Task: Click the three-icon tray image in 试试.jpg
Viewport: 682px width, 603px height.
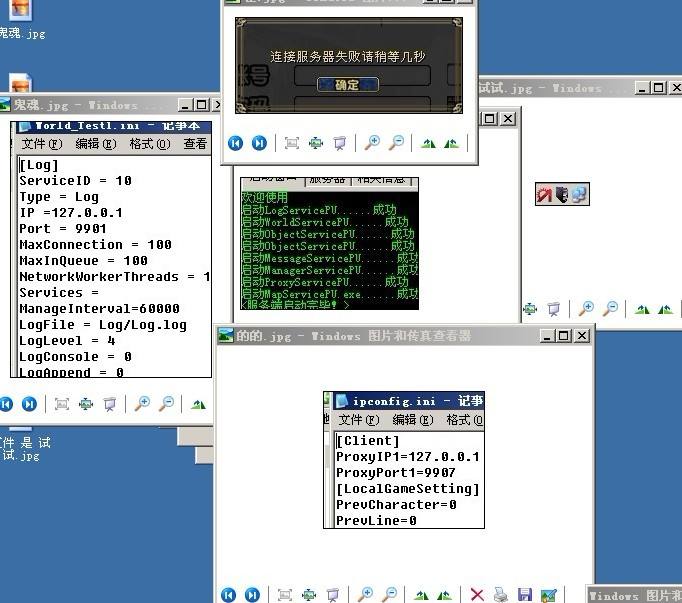Action: [562, 194]
